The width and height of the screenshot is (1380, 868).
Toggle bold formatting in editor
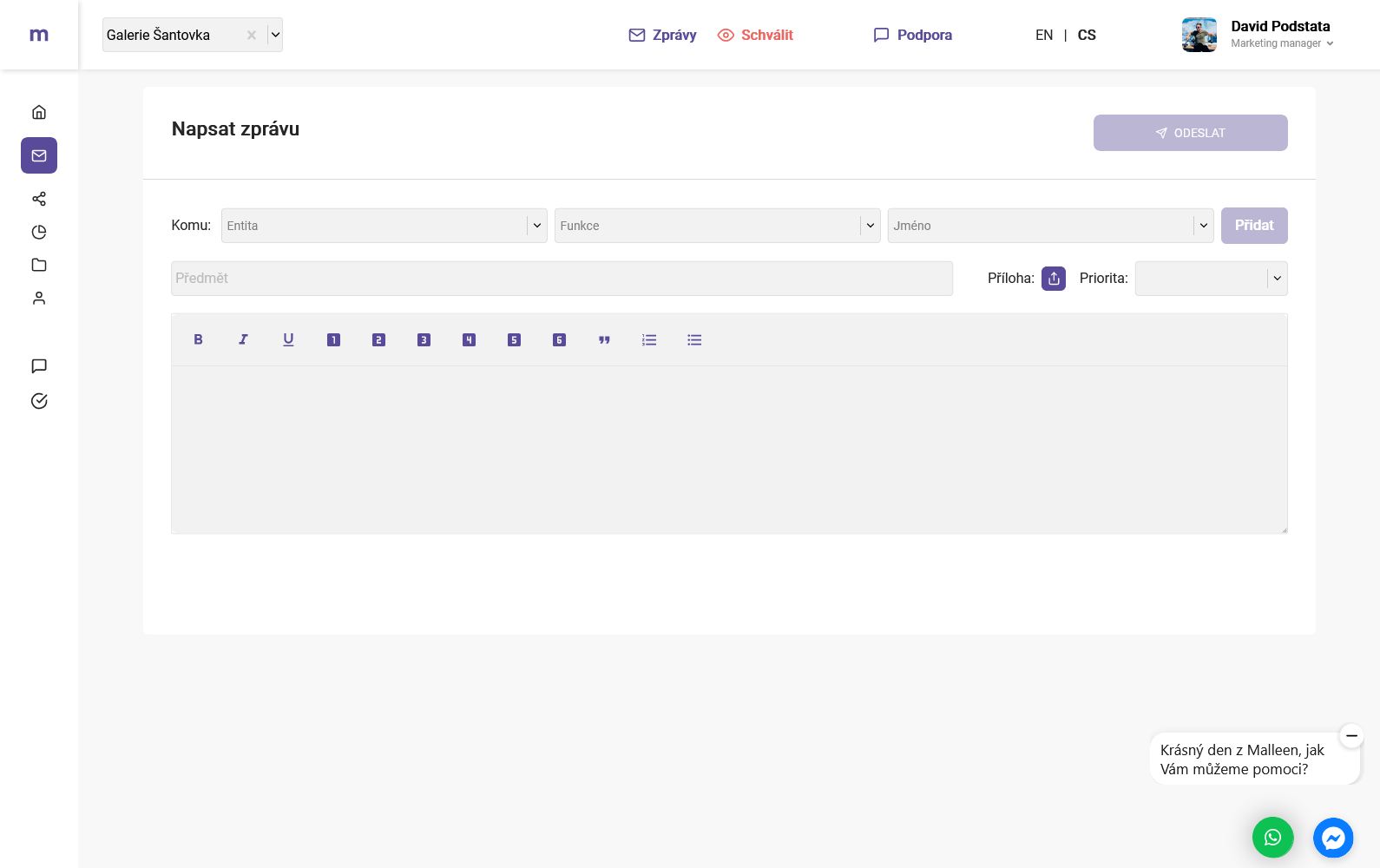pyautogui.click(x=198, y=339)
